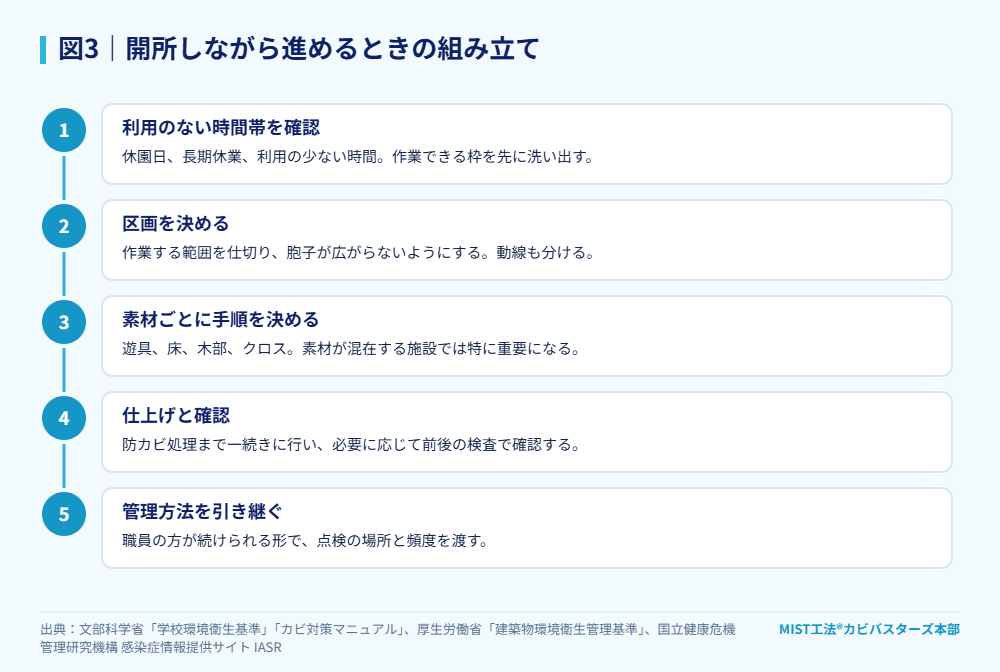
Task: Click the description starting 作業する範囲を仕切り
Action: coord(358,252)
